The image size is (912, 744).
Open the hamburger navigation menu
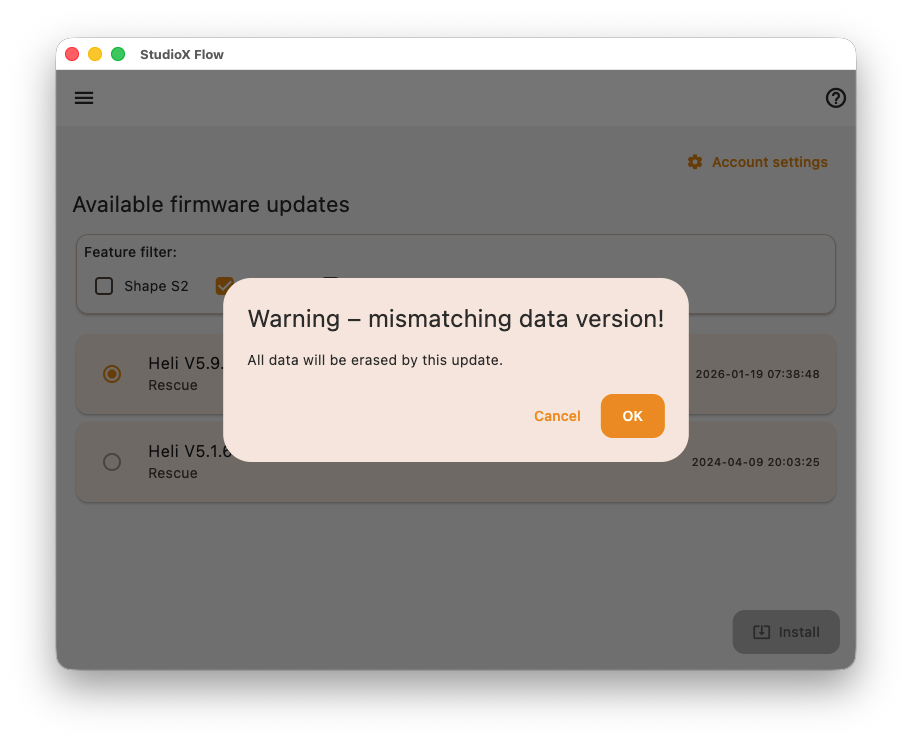tap(84, 98)
